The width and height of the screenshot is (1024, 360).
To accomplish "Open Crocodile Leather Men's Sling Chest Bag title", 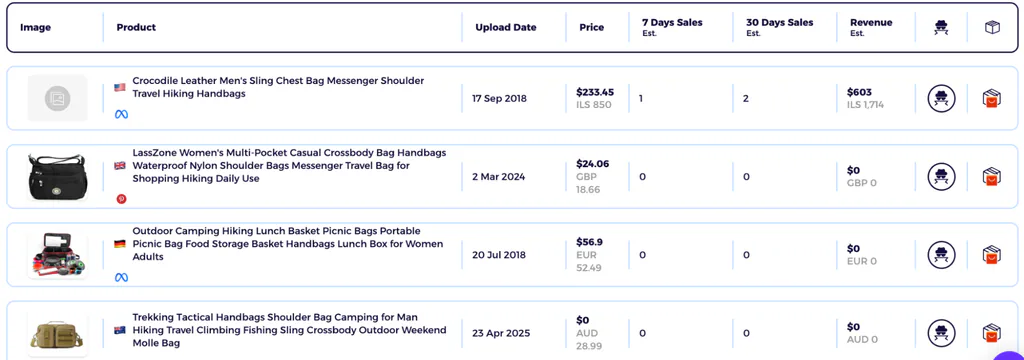I will point(278,87).
